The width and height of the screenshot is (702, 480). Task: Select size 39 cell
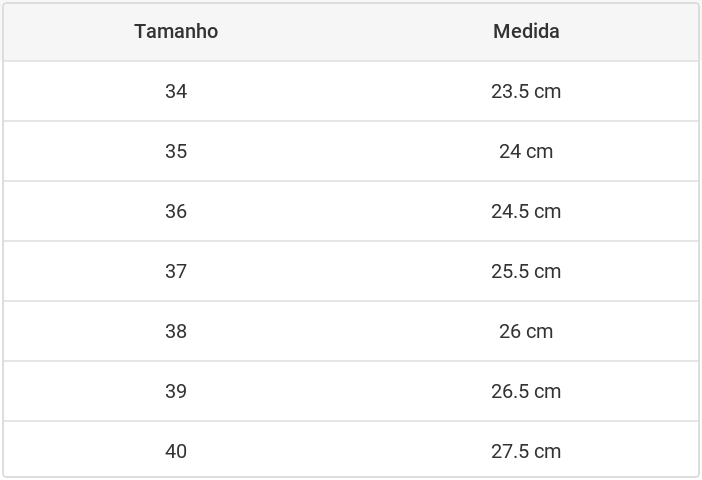(x=176, y=391)
